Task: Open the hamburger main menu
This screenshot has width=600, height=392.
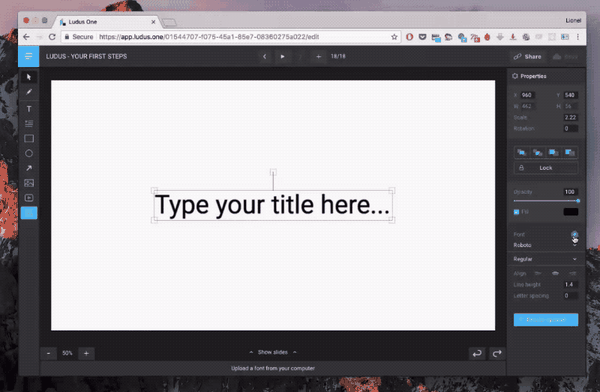Action: point(28,57)
